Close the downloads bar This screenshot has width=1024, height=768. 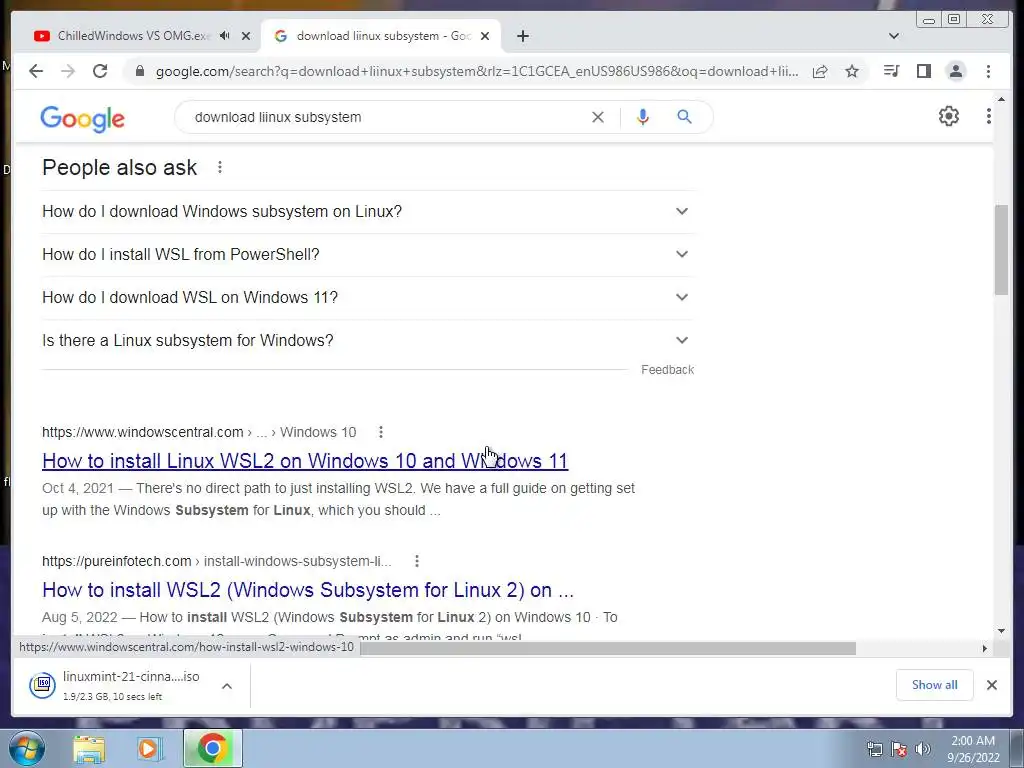tap(991, 684)
